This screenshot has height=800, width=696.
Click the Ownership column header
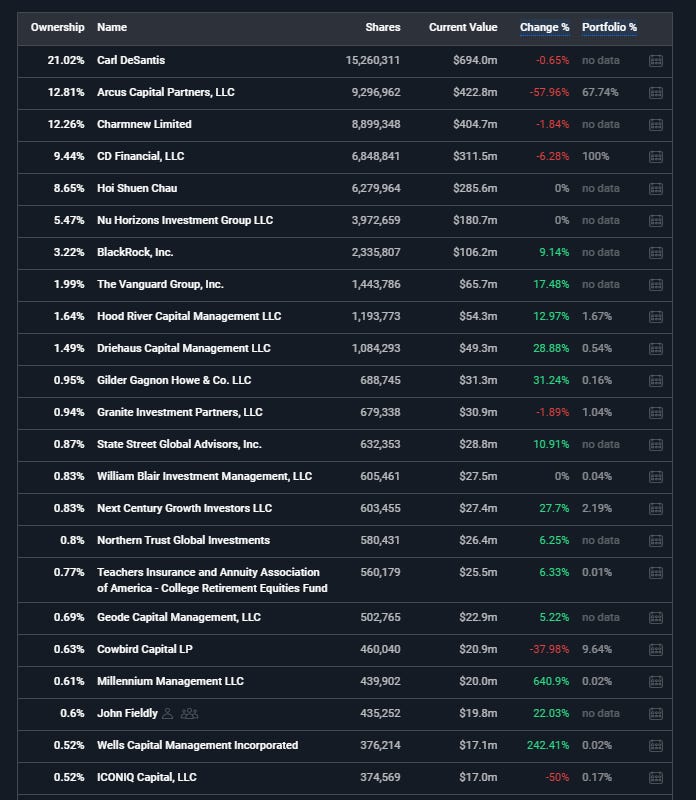pyautogui.click(x=57, y=27)
